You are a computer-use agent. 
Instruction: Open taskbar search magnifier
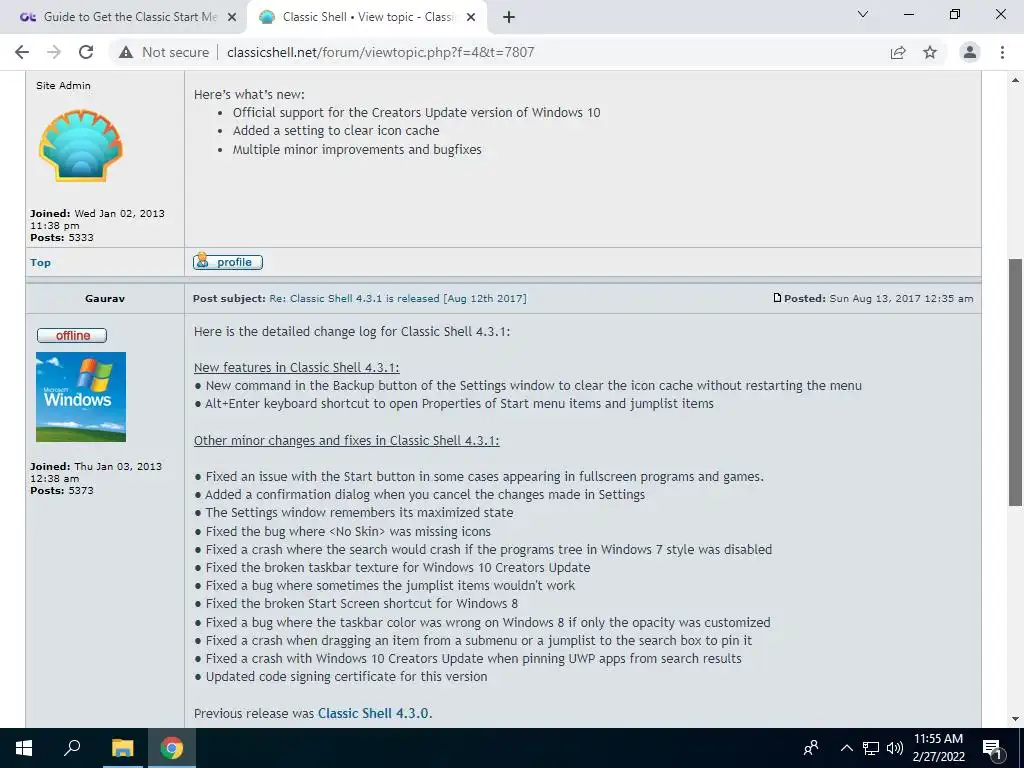tap(72, 748)
